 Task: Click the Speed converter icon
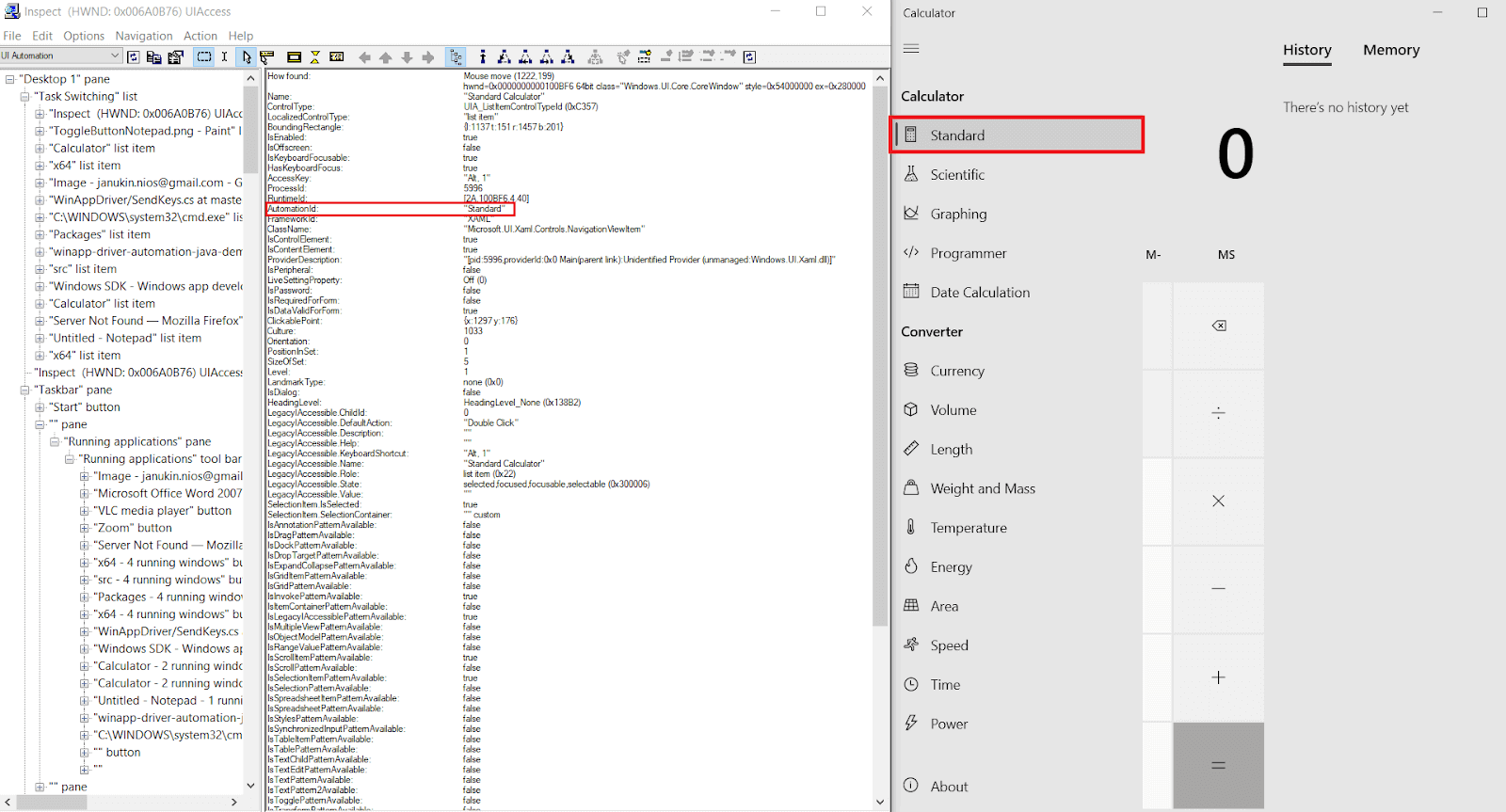point(911,645)
